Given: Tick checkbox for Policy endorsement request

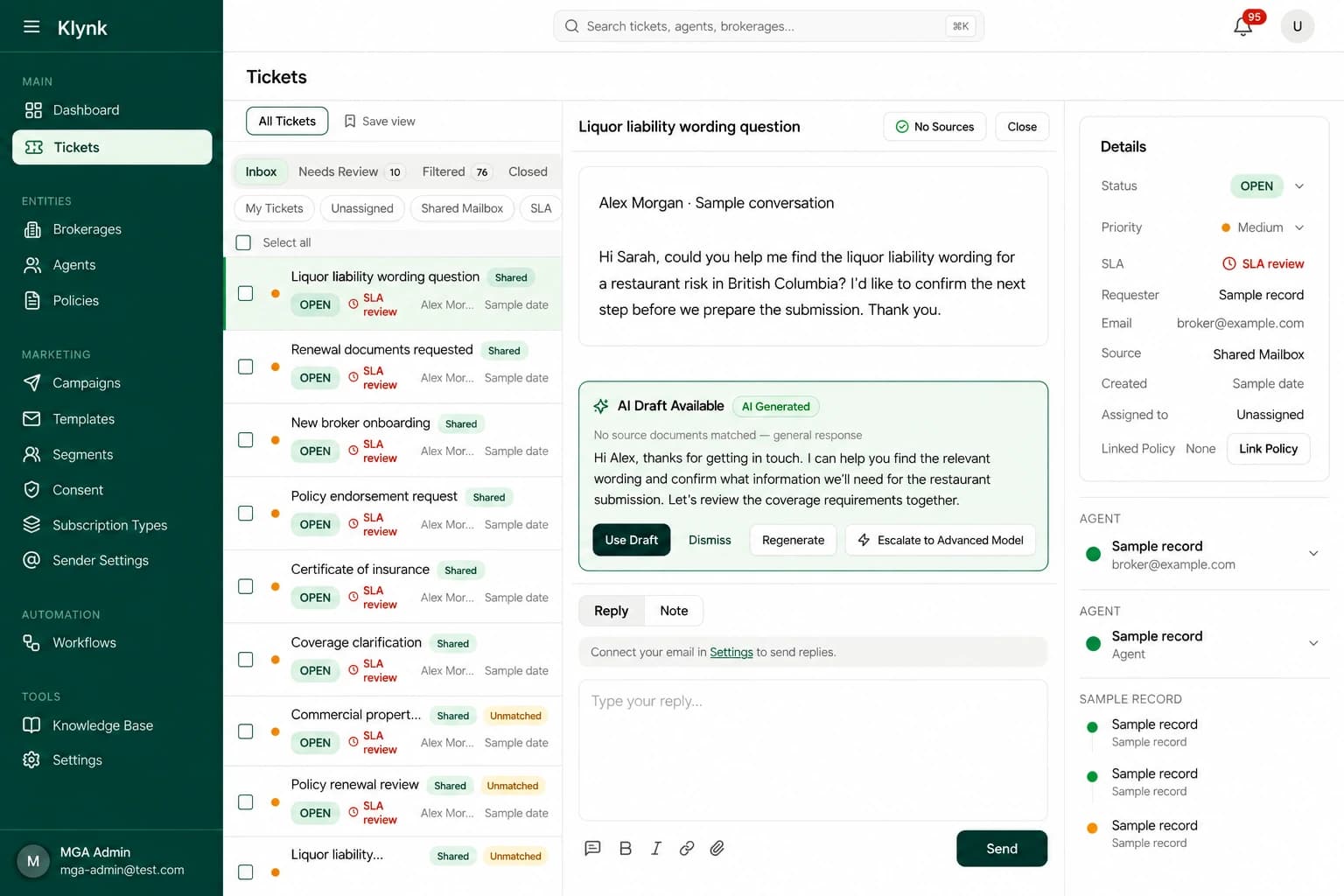Looking at the screenshot, I should [x=246, y=514].
